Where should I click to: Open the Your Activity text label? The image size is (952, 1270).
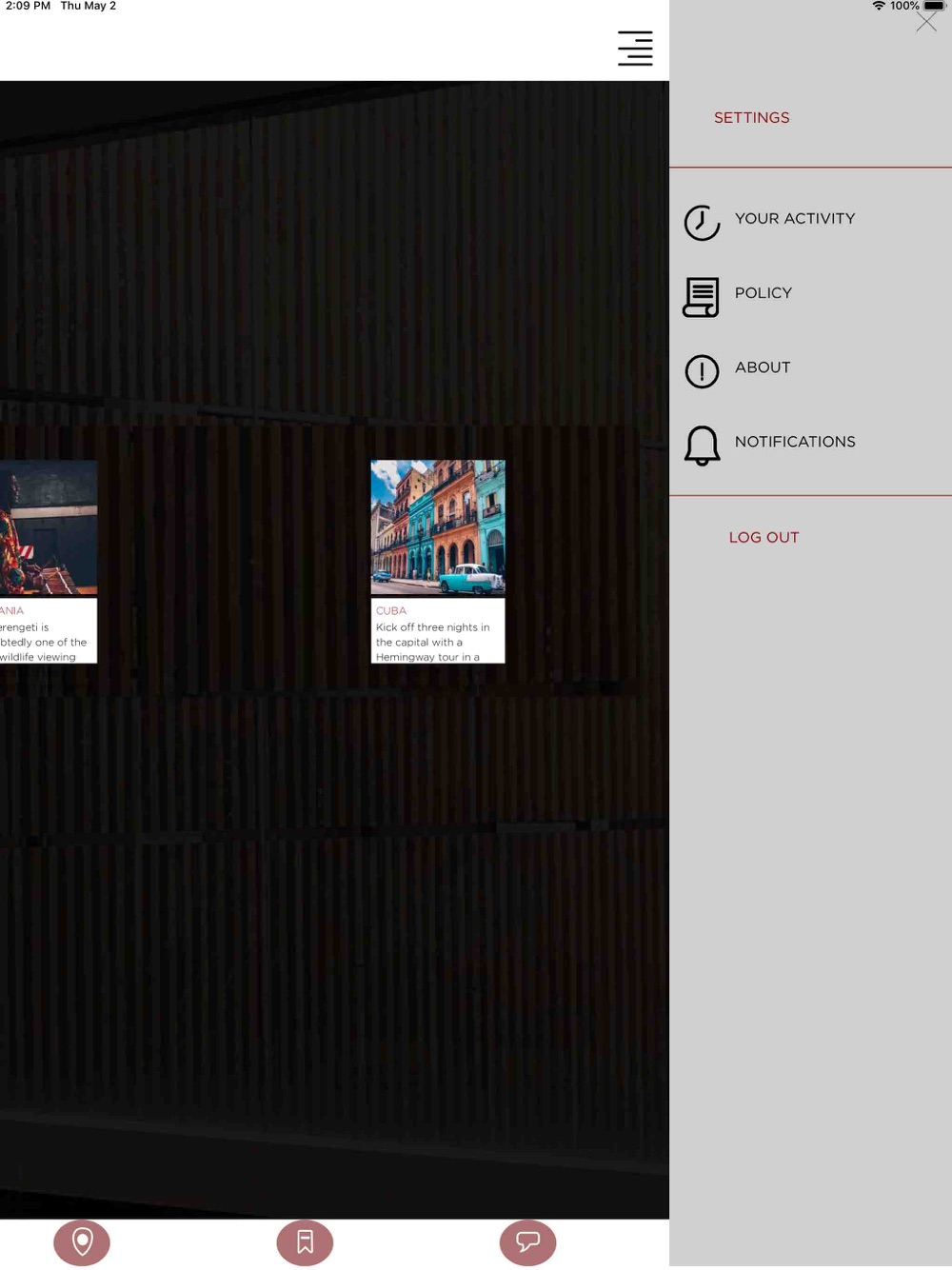(794, 219)
